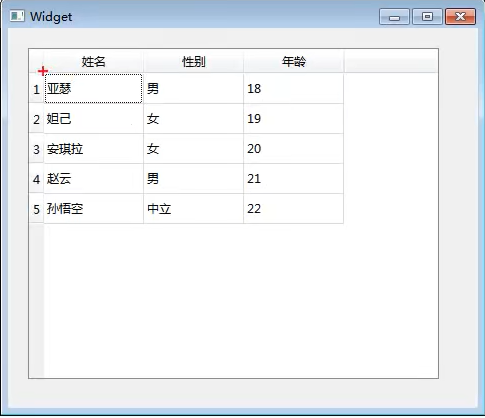485x418 pixels.
Task: Select the cell 妲己
Action: click(x=94, y=119)
